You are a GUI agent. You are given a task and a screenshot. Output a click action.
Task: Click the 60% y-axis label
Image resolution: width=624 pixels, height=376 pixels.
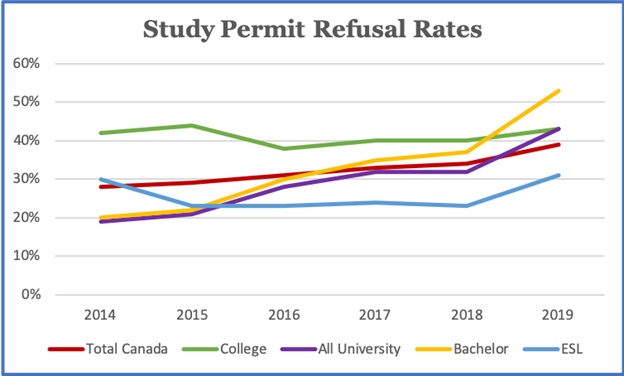pyautogui.click(x=26, y=63)
